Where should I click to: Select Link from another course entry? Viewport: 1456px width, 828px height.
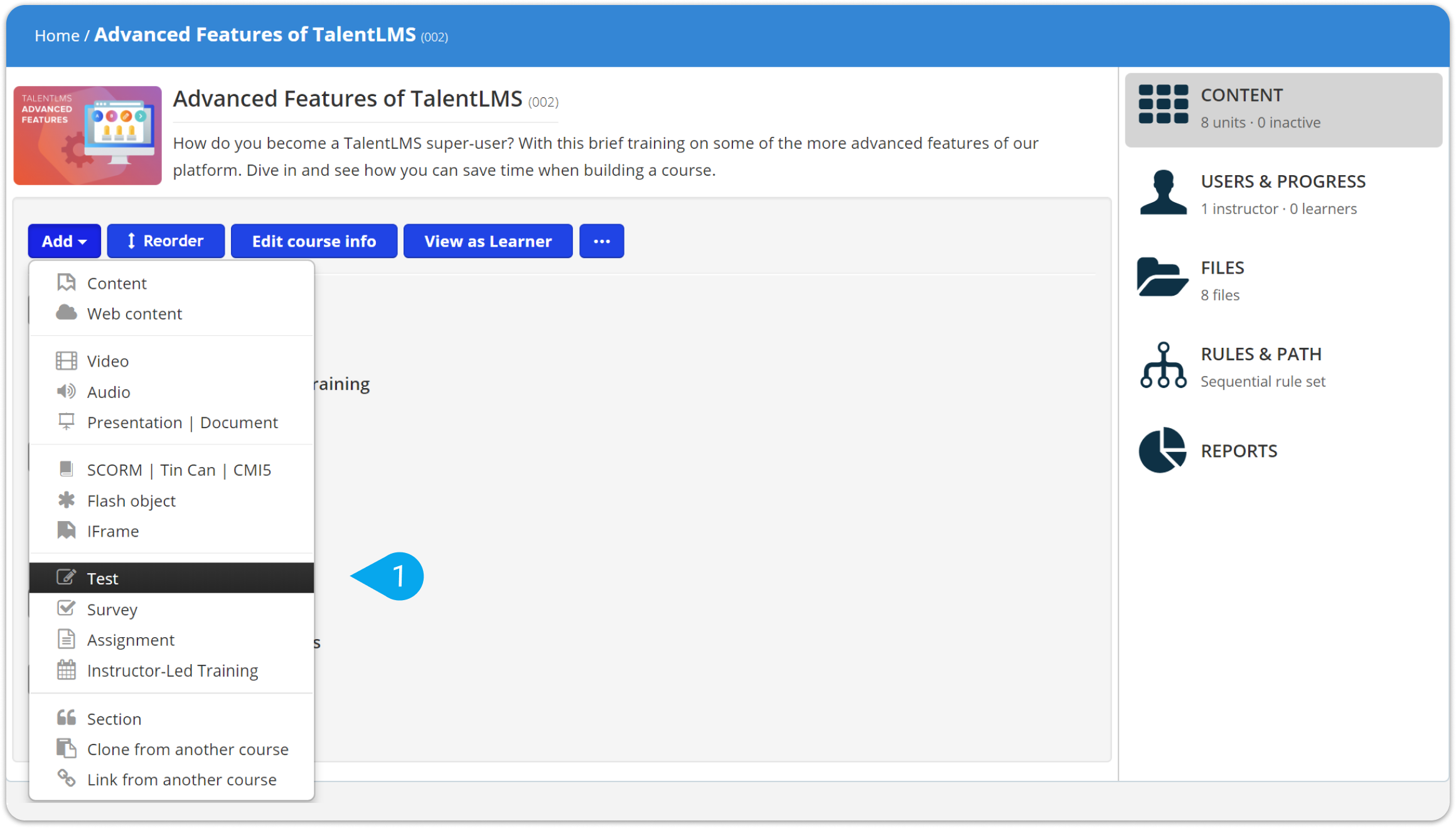(171, 779)
